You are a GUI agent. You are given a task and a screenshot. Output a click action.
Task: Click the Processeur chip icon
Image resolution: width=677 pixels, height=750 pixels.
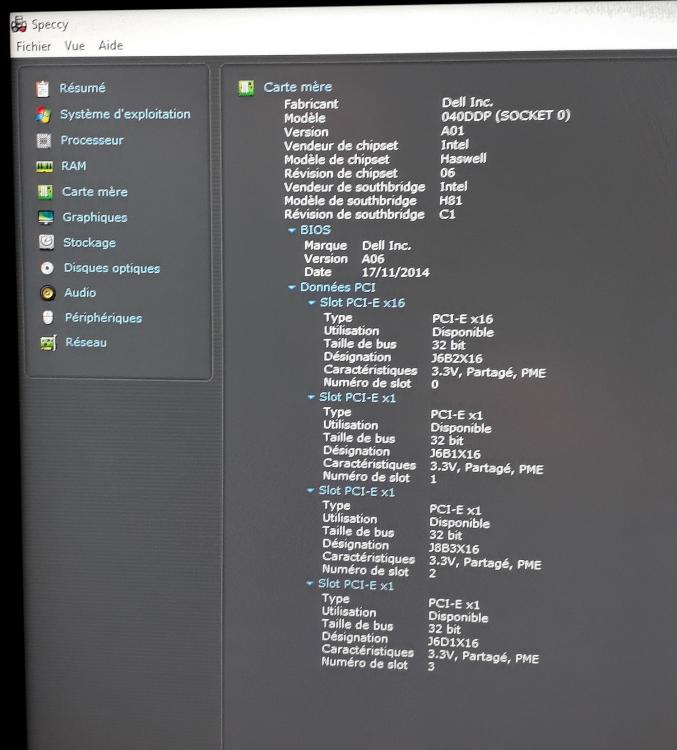coord(44,141)
